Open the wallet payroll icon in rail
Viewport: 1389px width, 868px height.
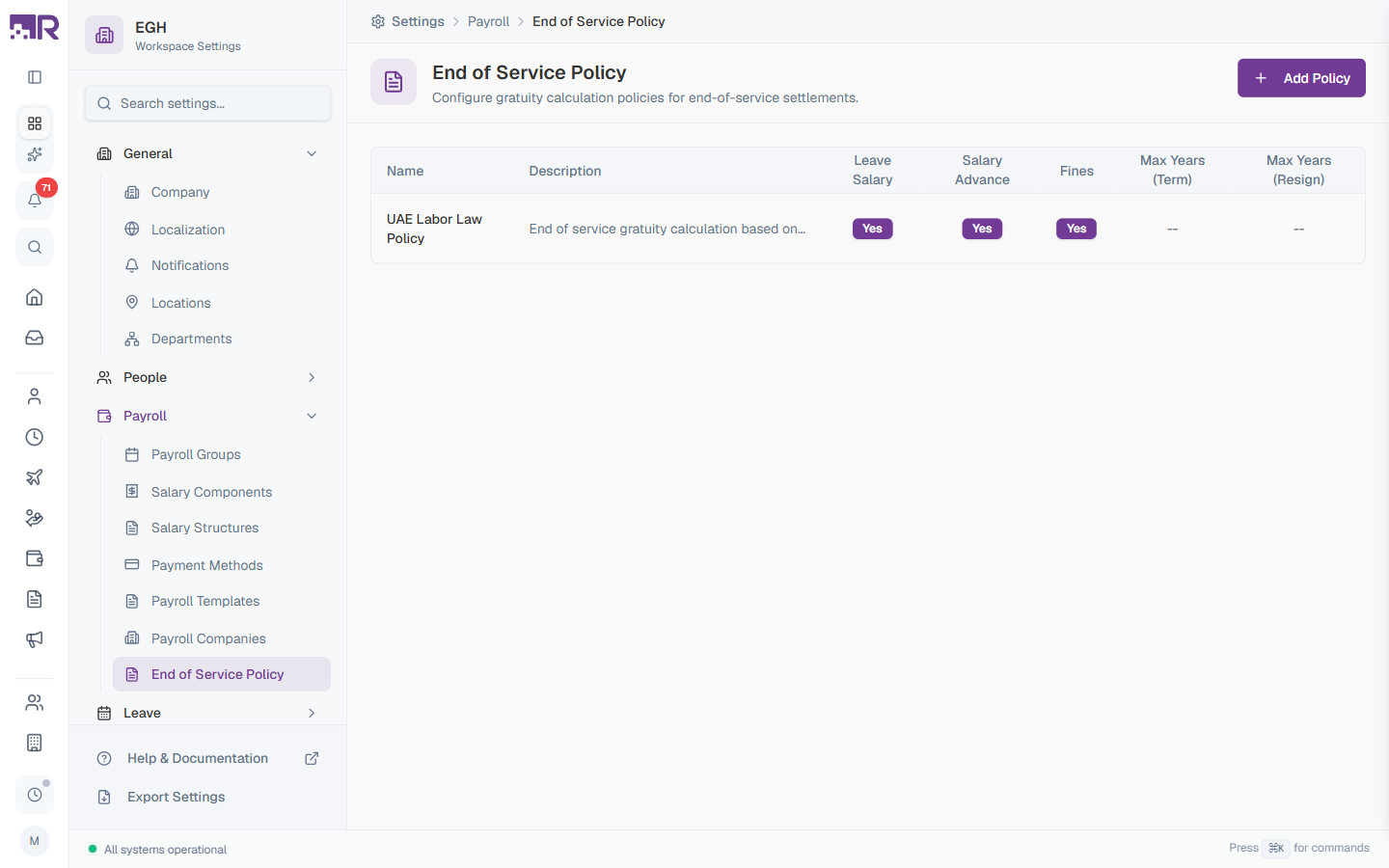click(35, 558)
